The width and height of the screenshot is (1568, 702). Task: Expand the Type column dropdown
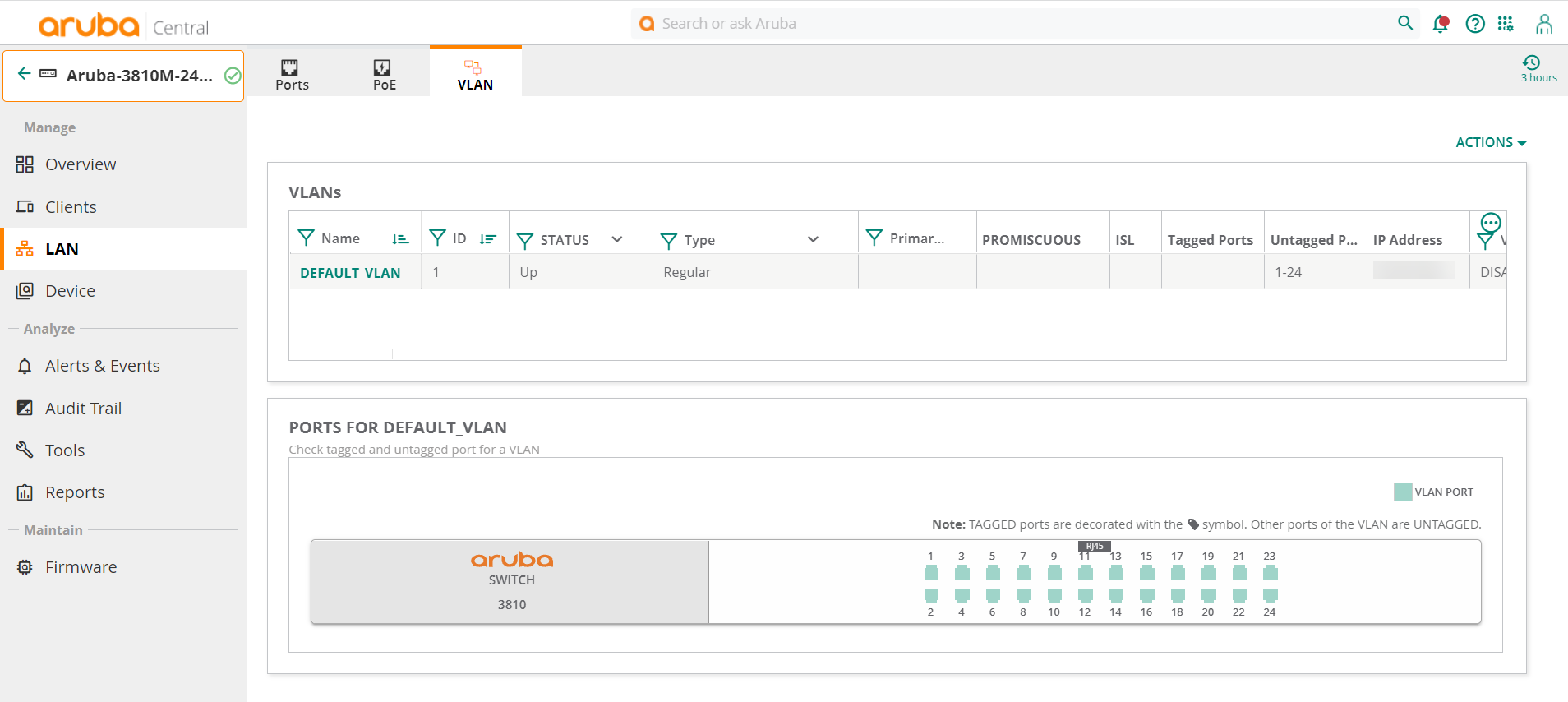coord(813,239)
